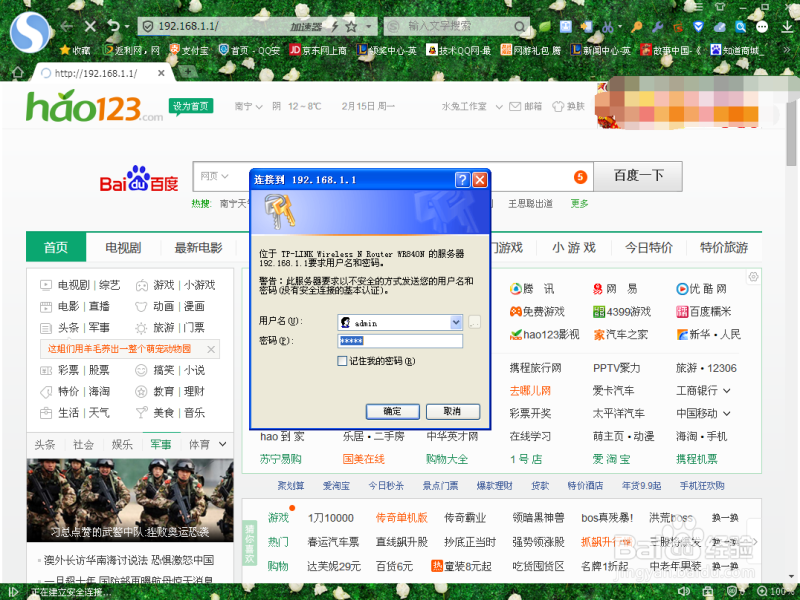The image size is (800, 600).
Task: Click the cloud notes toolbar icon
Action: click(719, 27)
